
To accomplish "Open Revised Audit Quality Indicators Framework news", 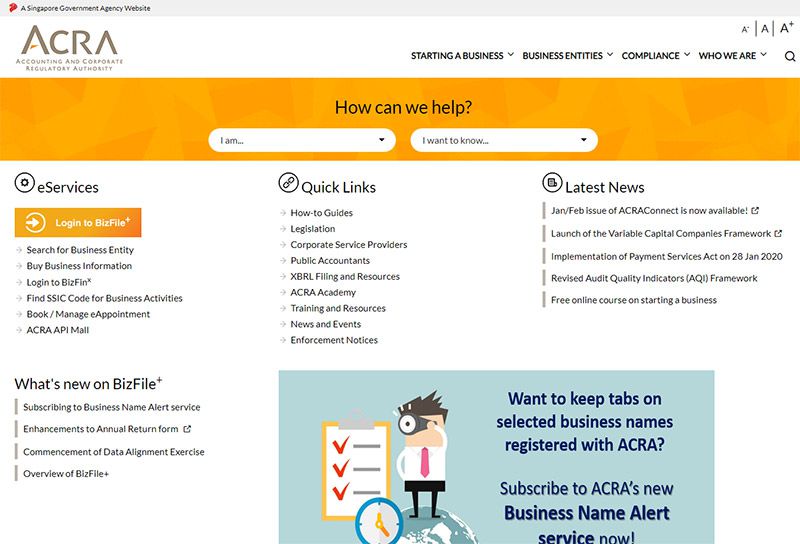I will tap(654, 278).
